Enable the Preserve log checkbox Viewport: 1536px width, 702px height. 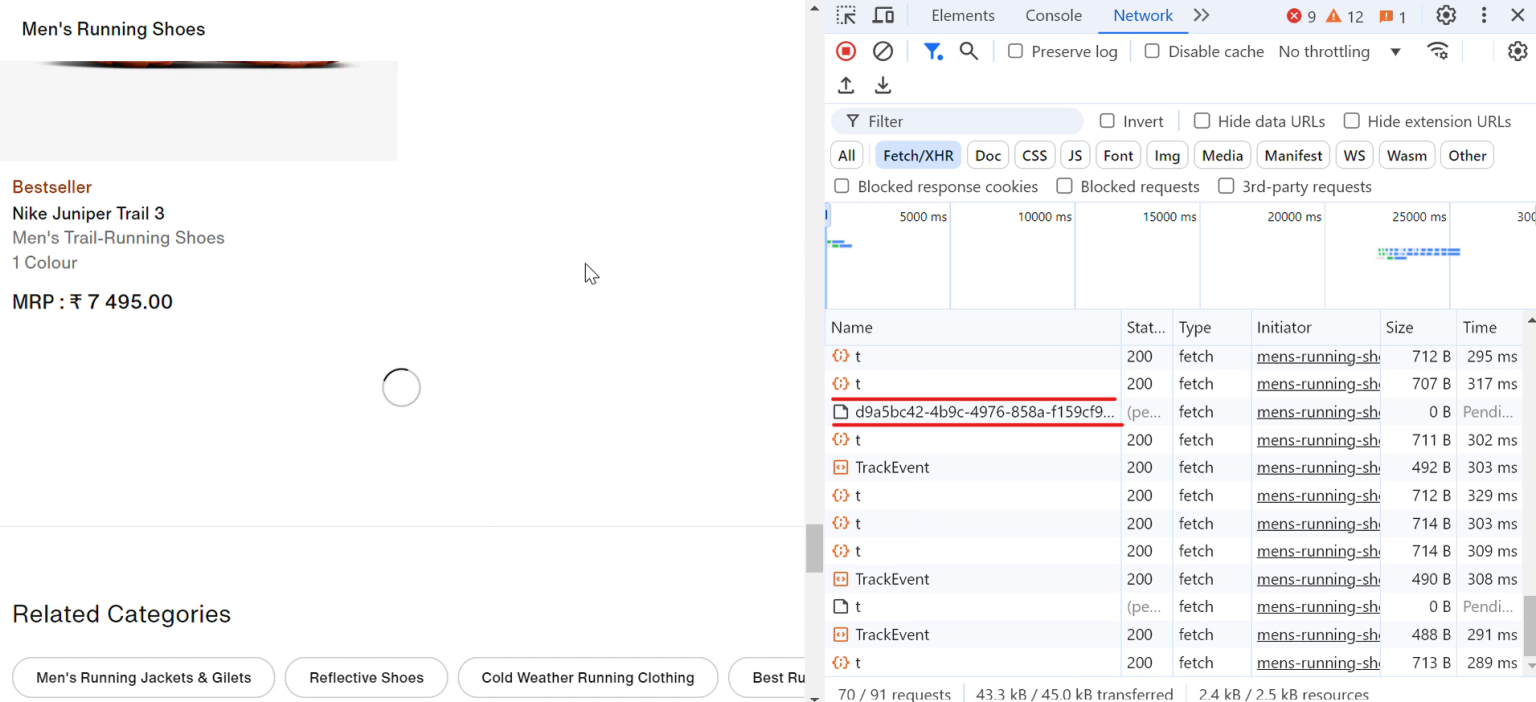tap(1015, 51)
